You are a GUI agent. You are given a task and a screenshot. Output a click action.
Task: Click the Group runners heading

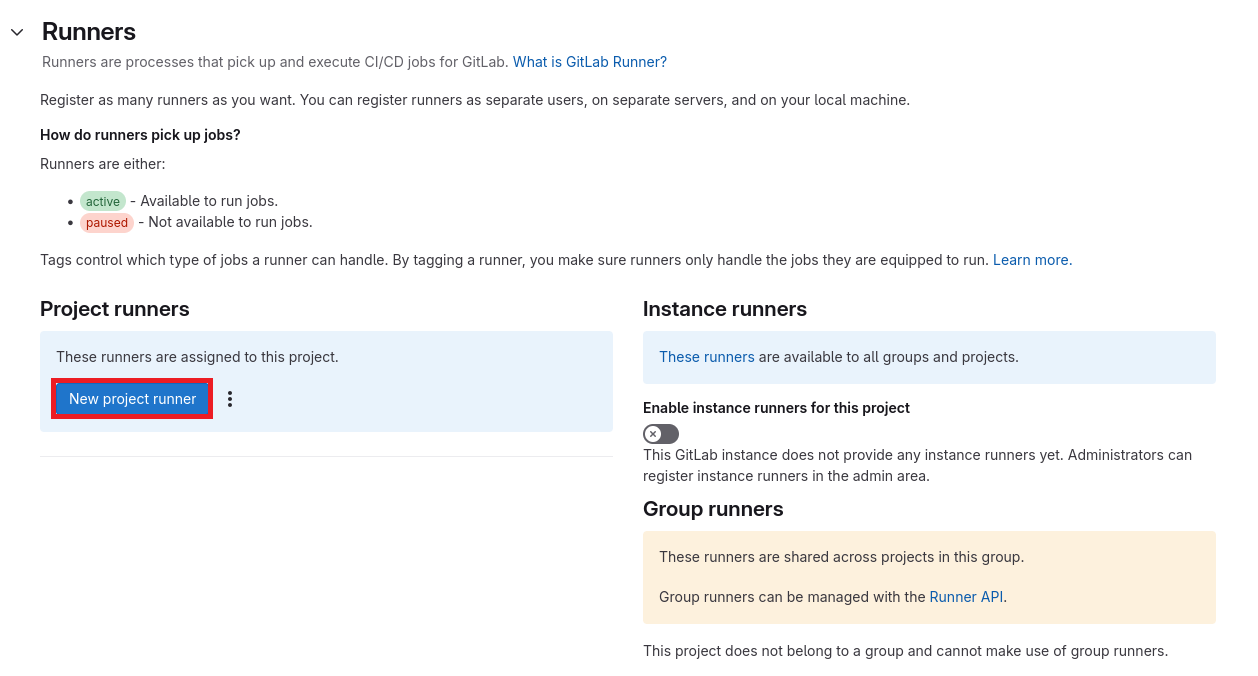(713, 509)
